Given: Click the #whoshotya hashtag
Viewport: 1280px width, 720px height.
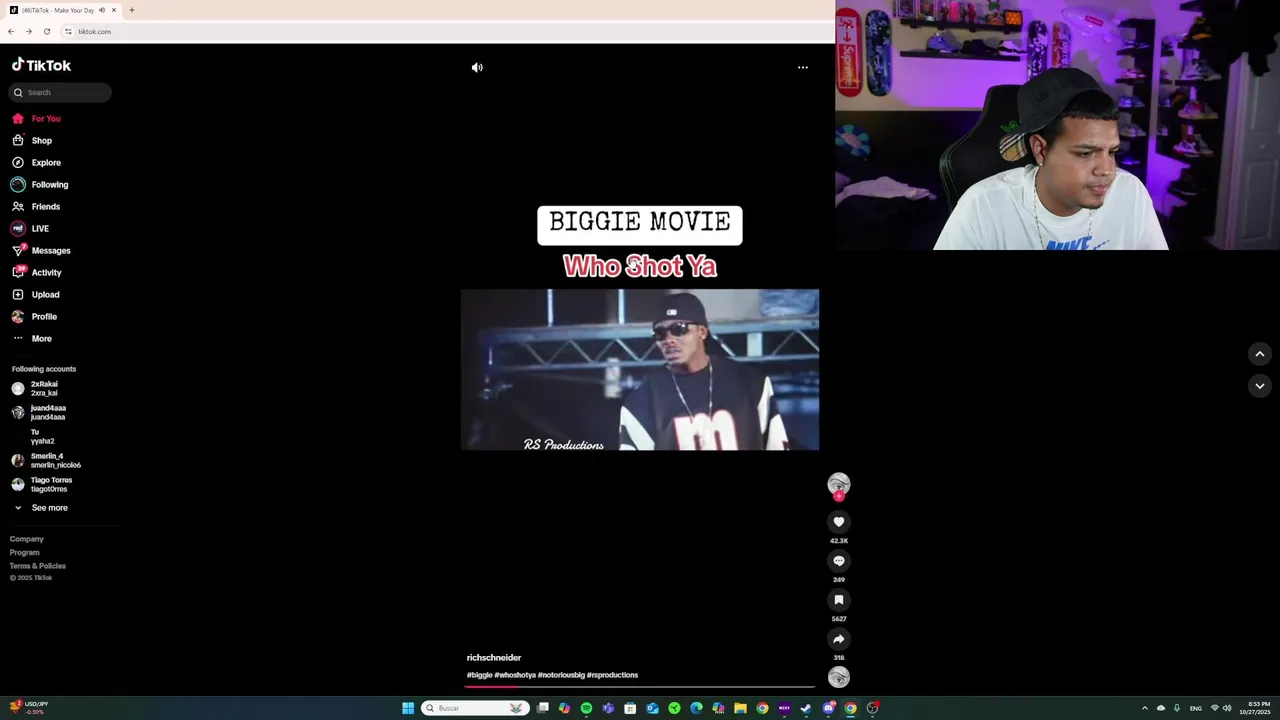Looking at the screenshot, I should coord(515,675).
